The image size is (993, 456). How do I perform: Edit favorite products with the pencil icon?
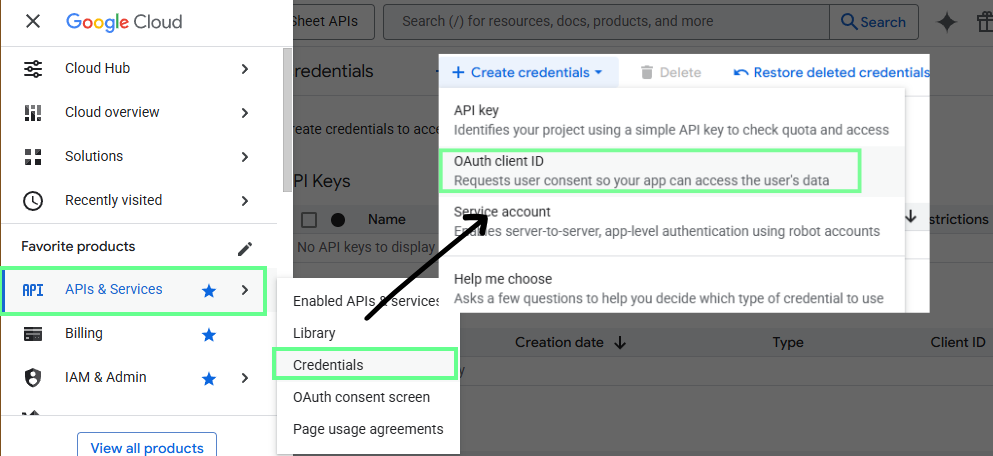click(245, 249)
